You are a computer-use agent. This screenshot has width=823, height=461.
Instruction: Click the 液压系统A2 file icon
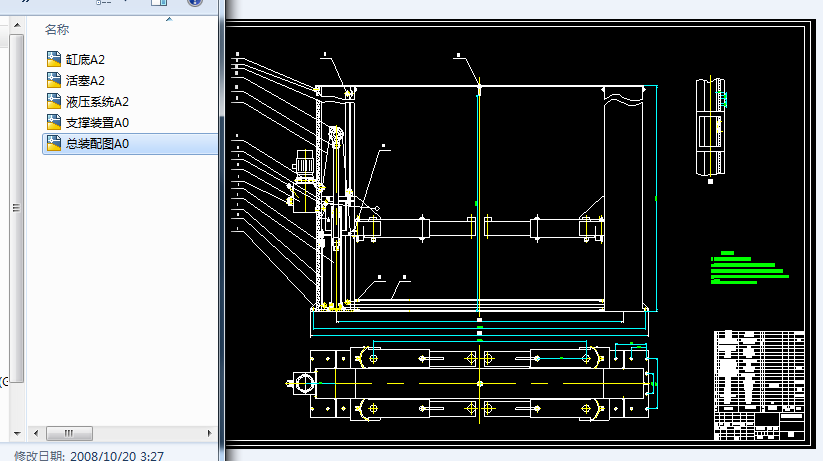pos(54,101)
